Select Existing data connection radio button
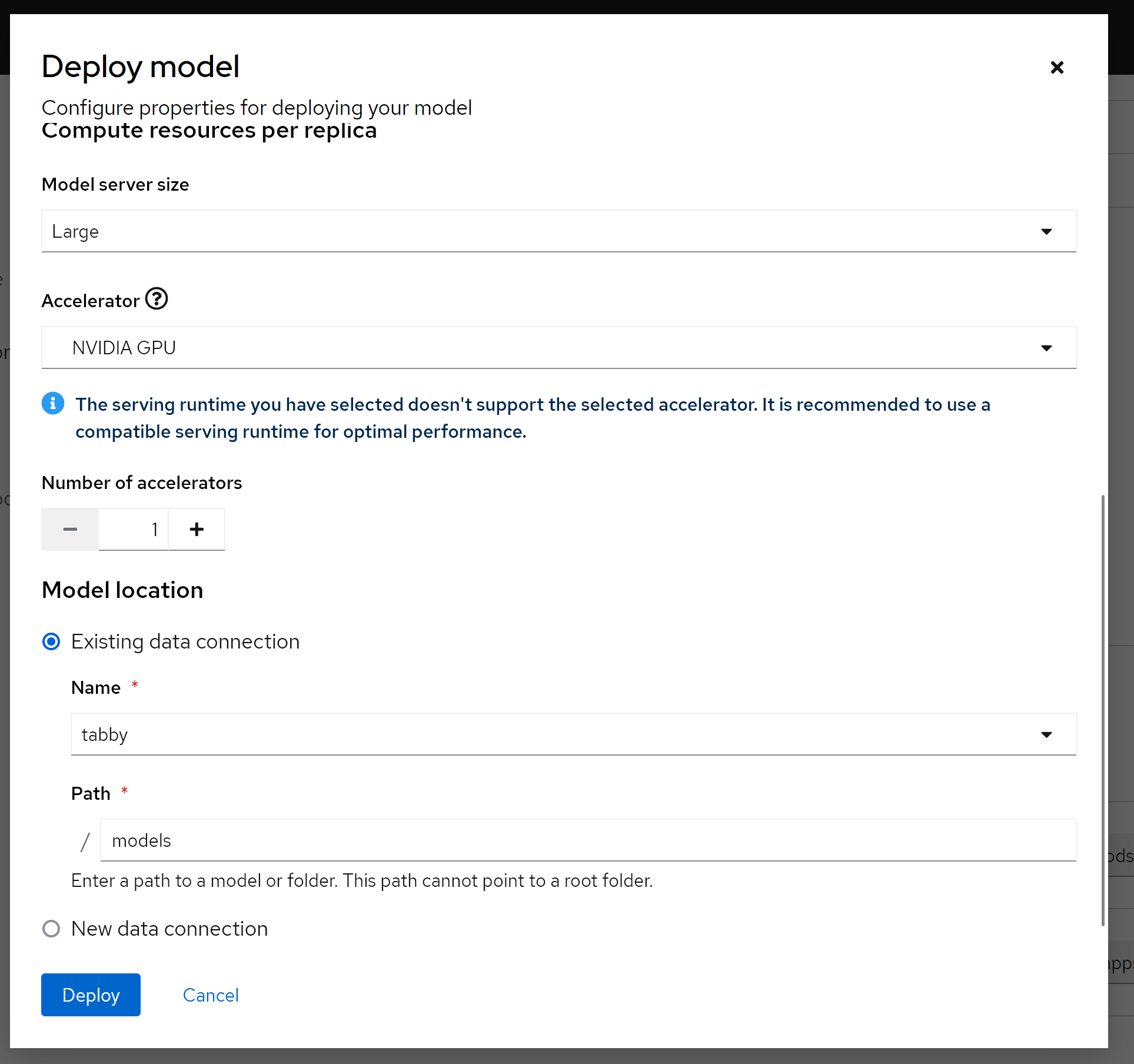This screenshot has height=1064, width=1134. (x=51, y=641)
